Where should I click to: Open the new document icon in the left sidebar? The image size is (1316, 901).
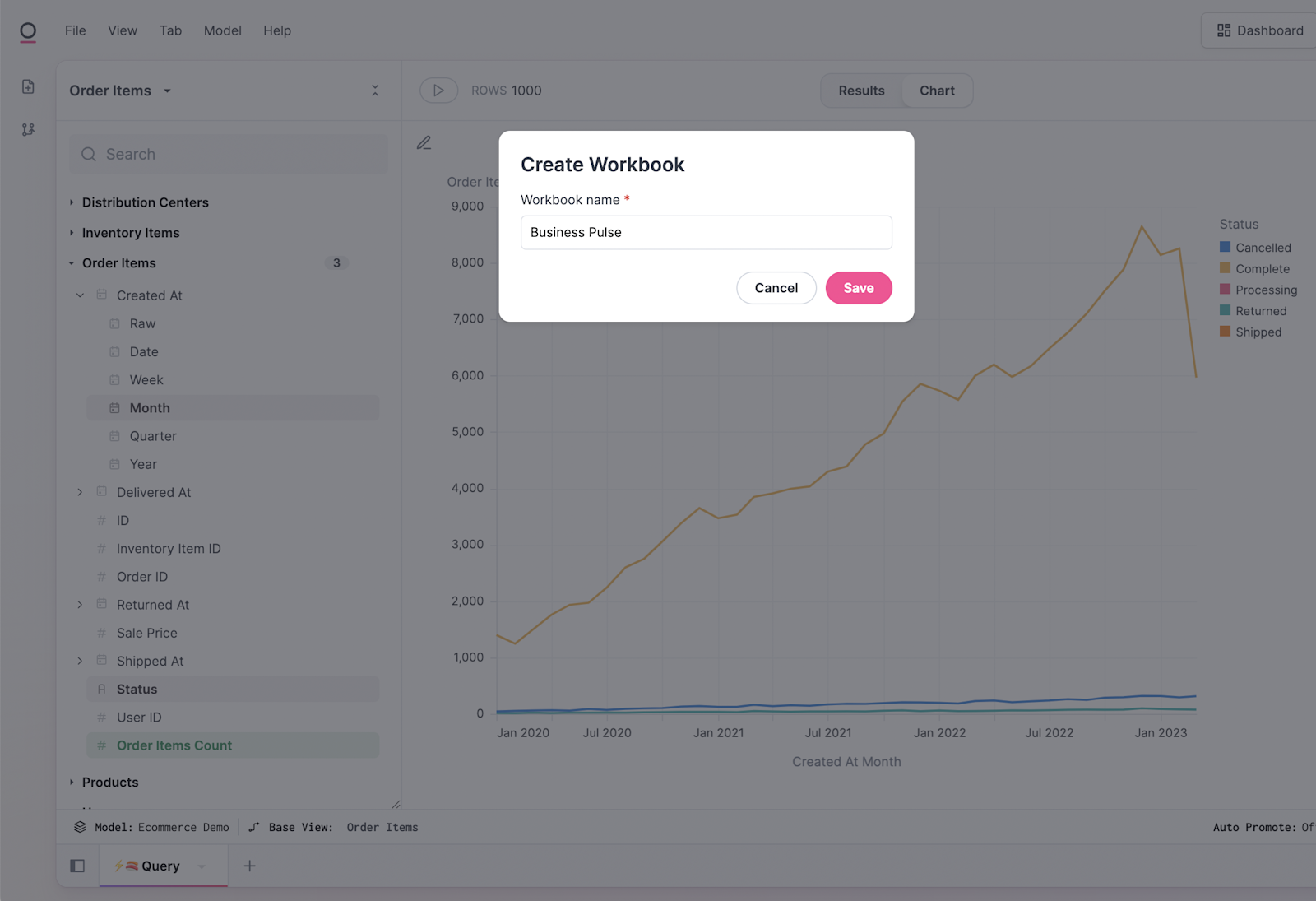[28, 87]
